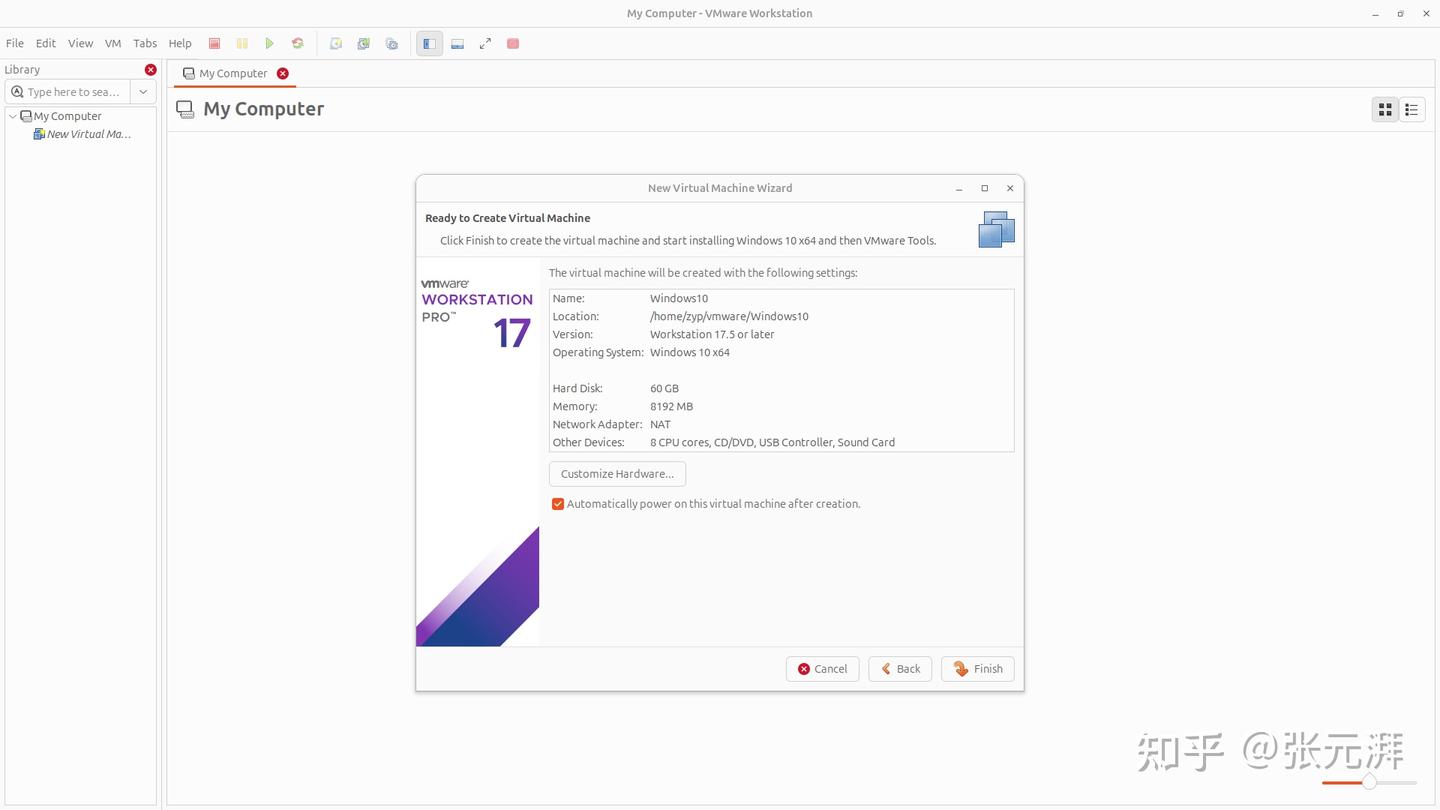The image size is (1440, 810).
Task: Click the Operating System value Windows 10 x64
Action: click(690, 352)
